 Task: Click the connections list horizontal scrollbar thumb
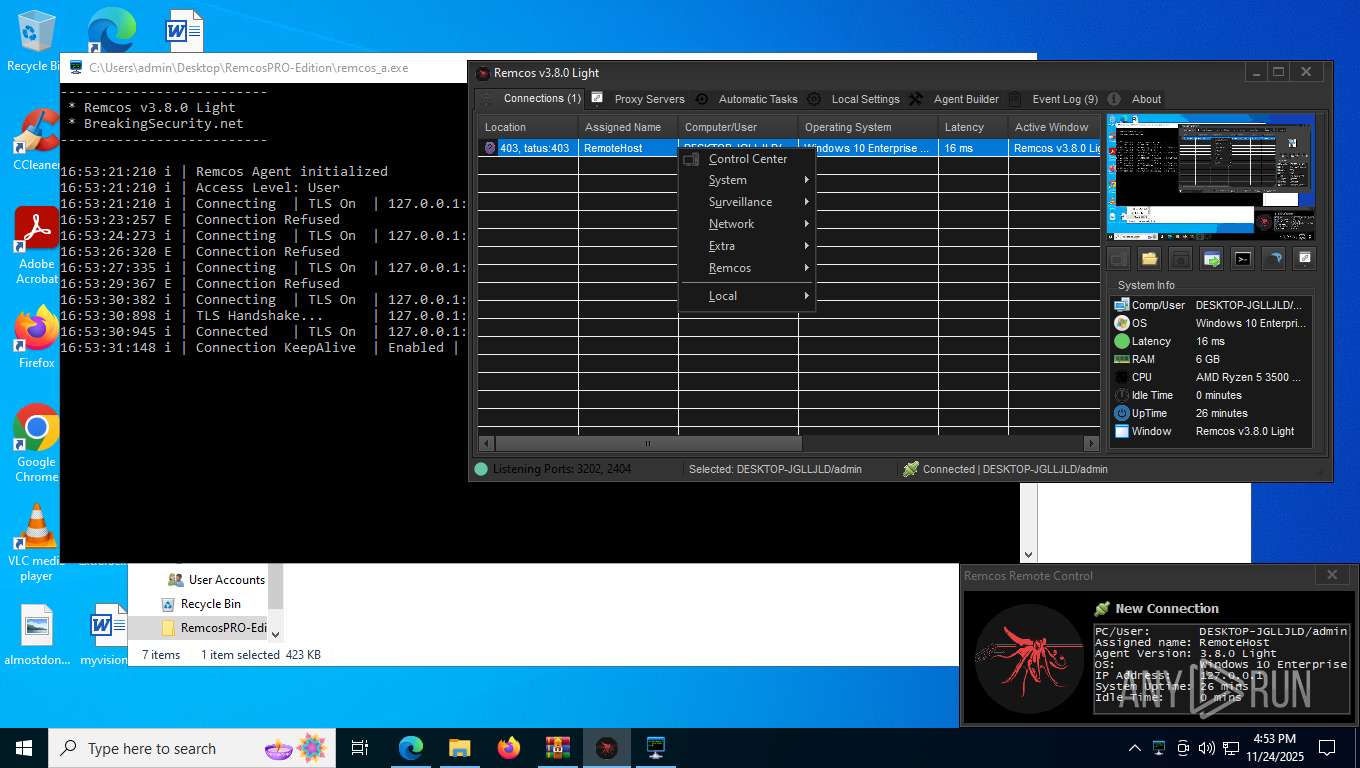pos(648,443)
